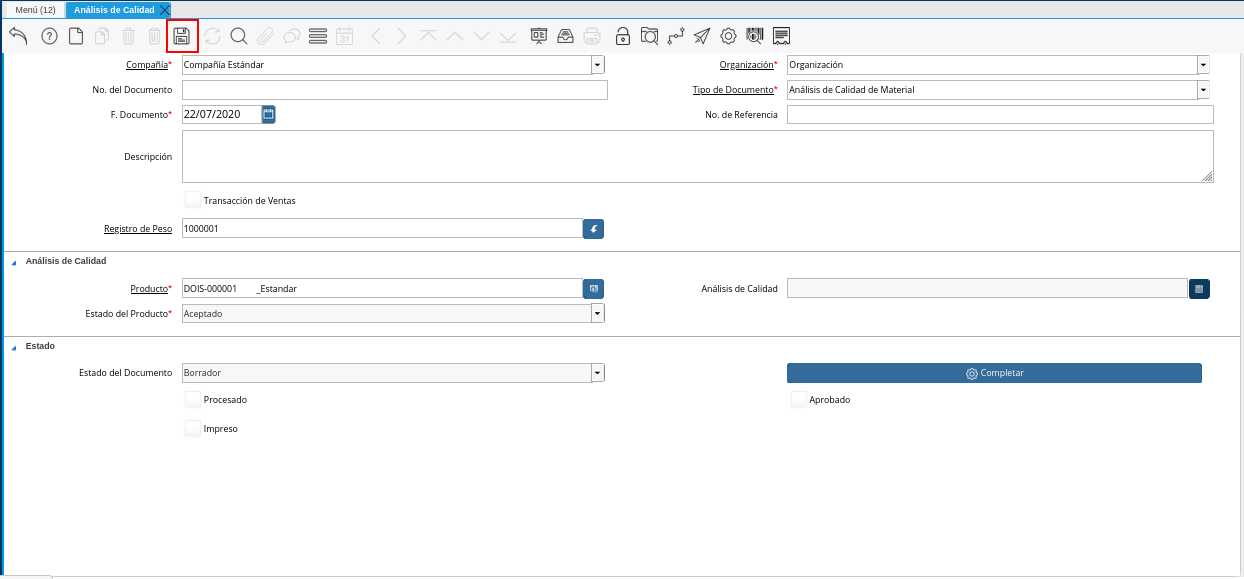The width and height of the screenshot is (1244, 579).
Task: Open the Producto search lookup button
Action: 594,288
